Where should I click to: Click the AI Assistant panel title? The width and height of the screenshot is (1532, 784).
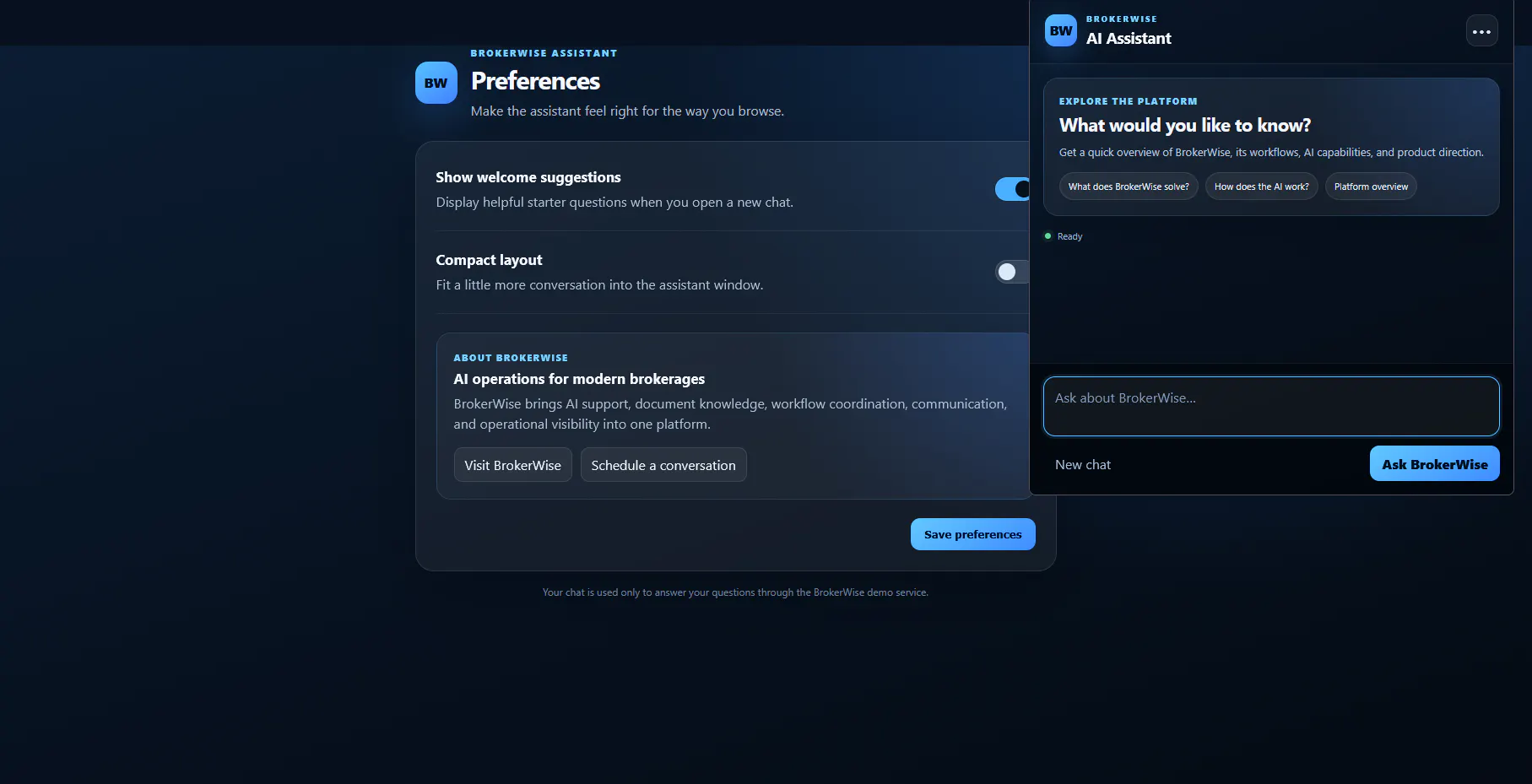pyautogui.click(x=1129, y=38)
